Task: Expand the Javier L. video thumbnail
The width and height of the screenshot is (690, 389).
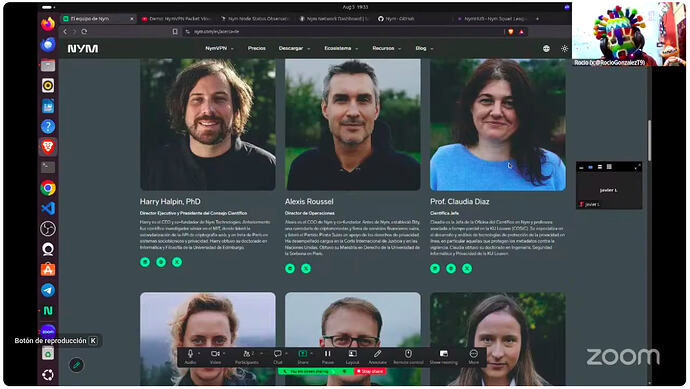Action: click(637, 167)
